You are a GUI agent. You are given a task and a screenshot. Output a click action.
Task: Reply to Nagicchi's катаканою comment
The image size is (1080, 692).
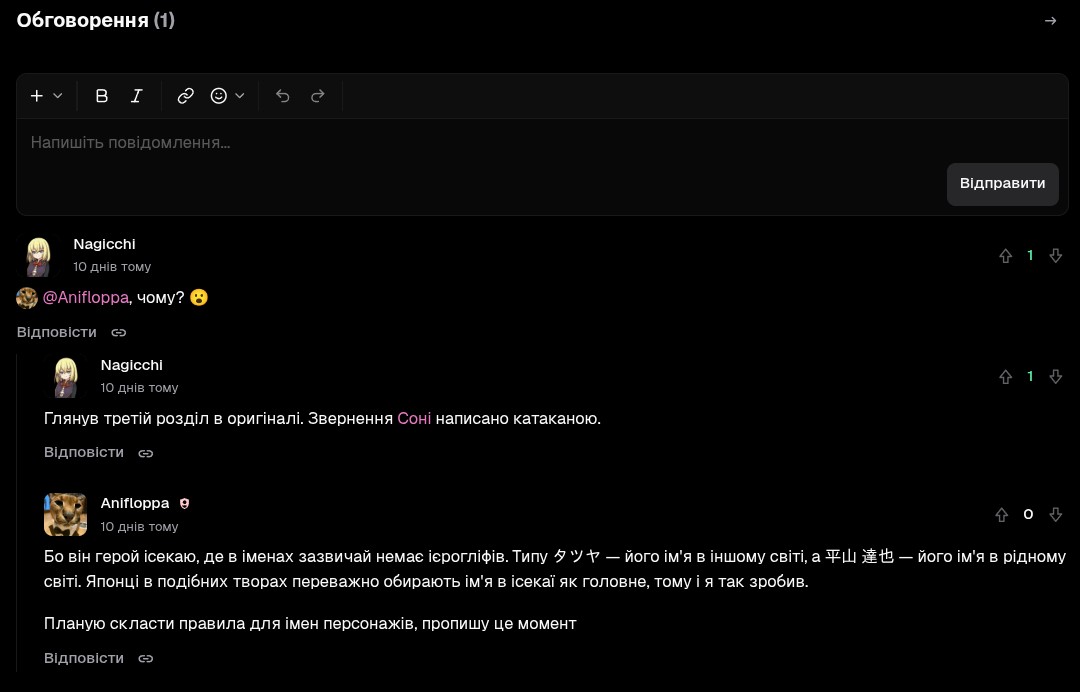[84, 452]
